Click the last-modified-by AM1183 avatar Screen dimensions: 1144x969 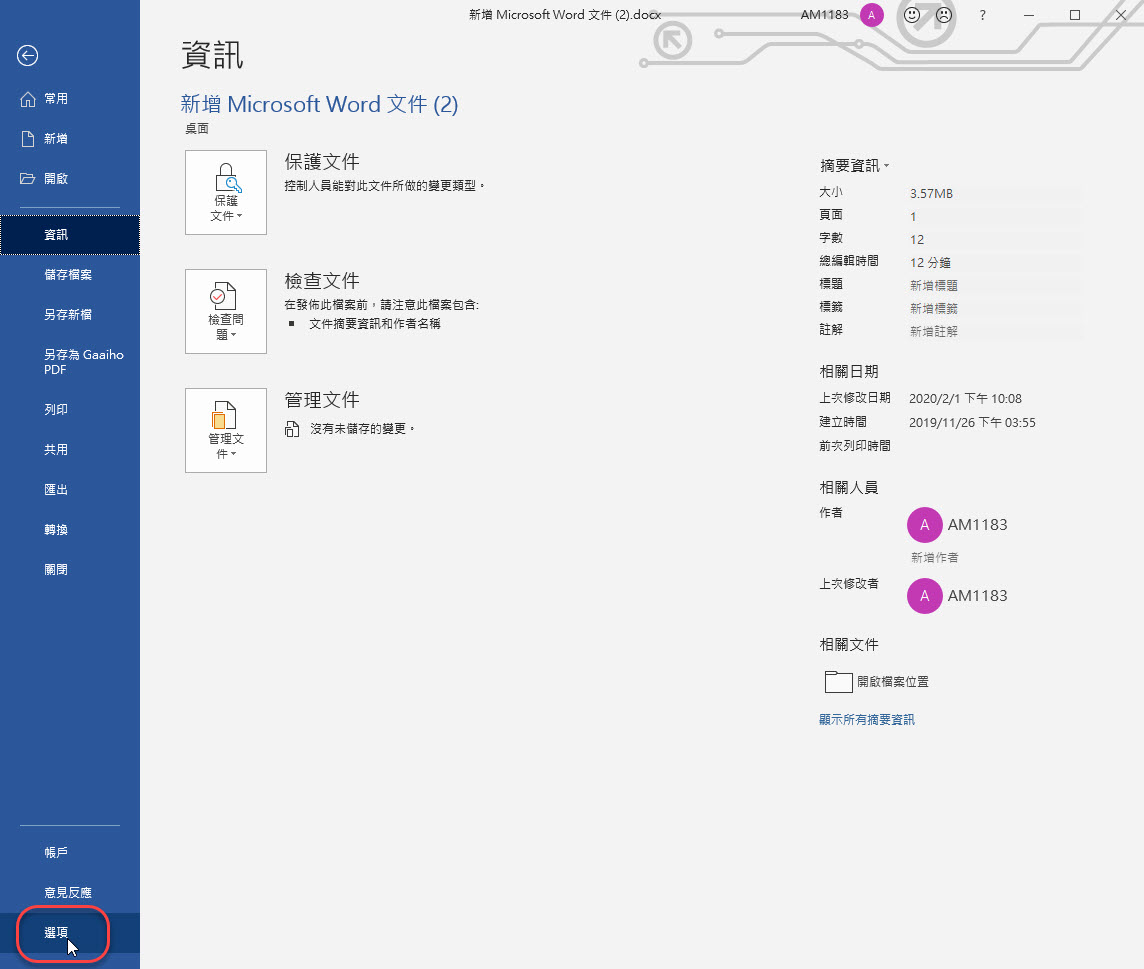click(x=924, y=595)
